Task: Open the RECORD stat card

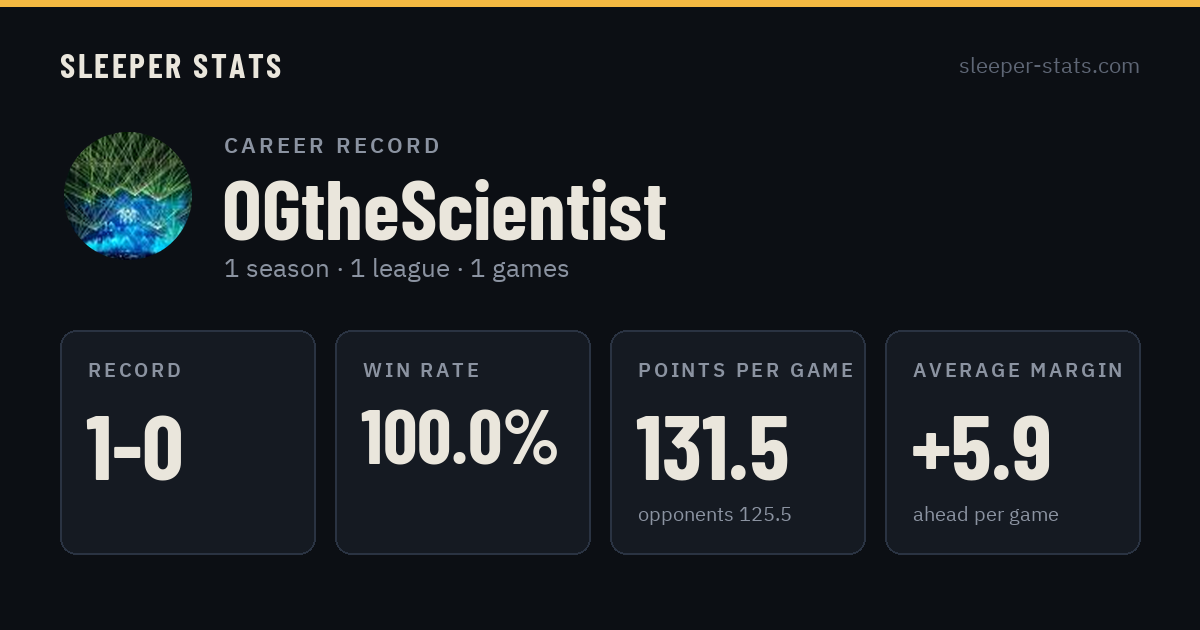Action: (x=188, y=442)
